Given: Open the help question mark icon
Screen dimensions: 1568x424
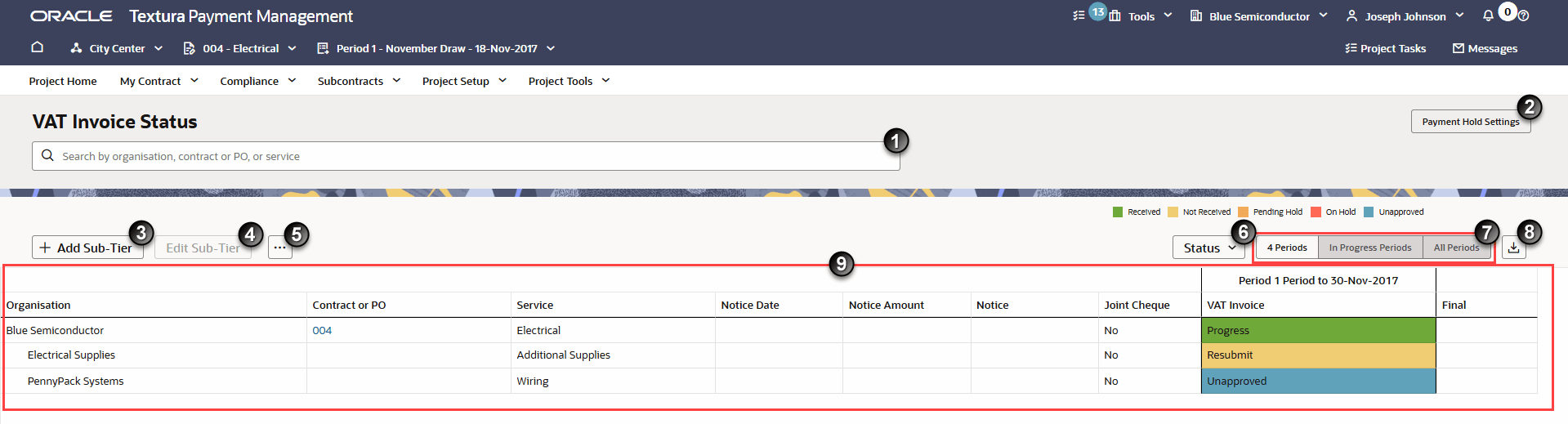Looking at the screenshot, I should coord(1523,16).
